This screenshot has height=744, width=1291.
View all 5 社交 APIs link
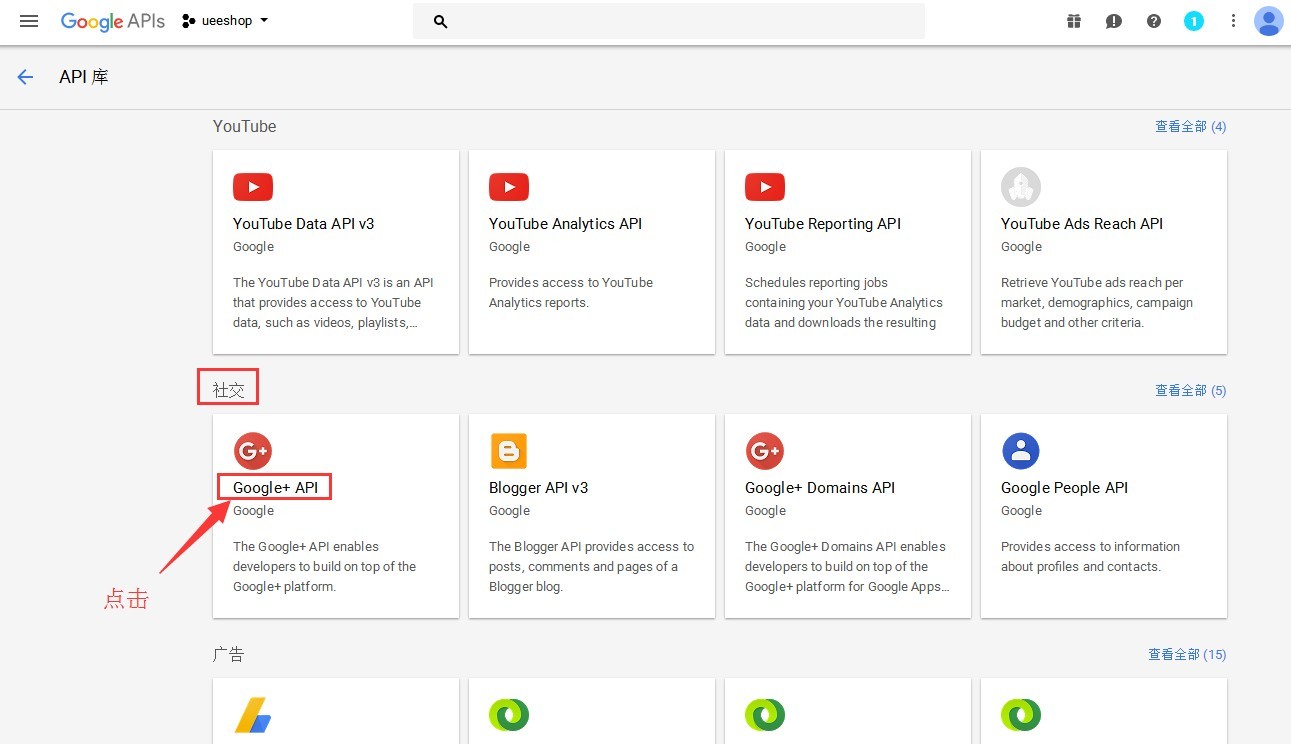pos(1190,391)
